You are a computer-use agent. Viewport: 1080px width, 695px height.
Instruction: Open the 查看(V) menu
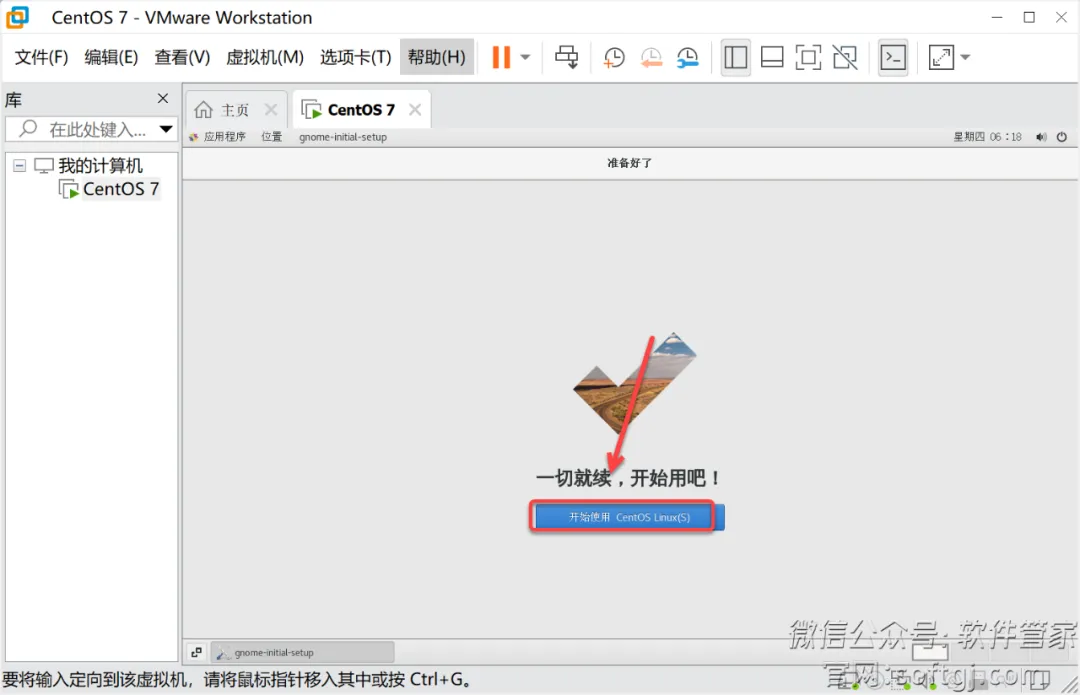pyautogui.click(x=182, y=57)
